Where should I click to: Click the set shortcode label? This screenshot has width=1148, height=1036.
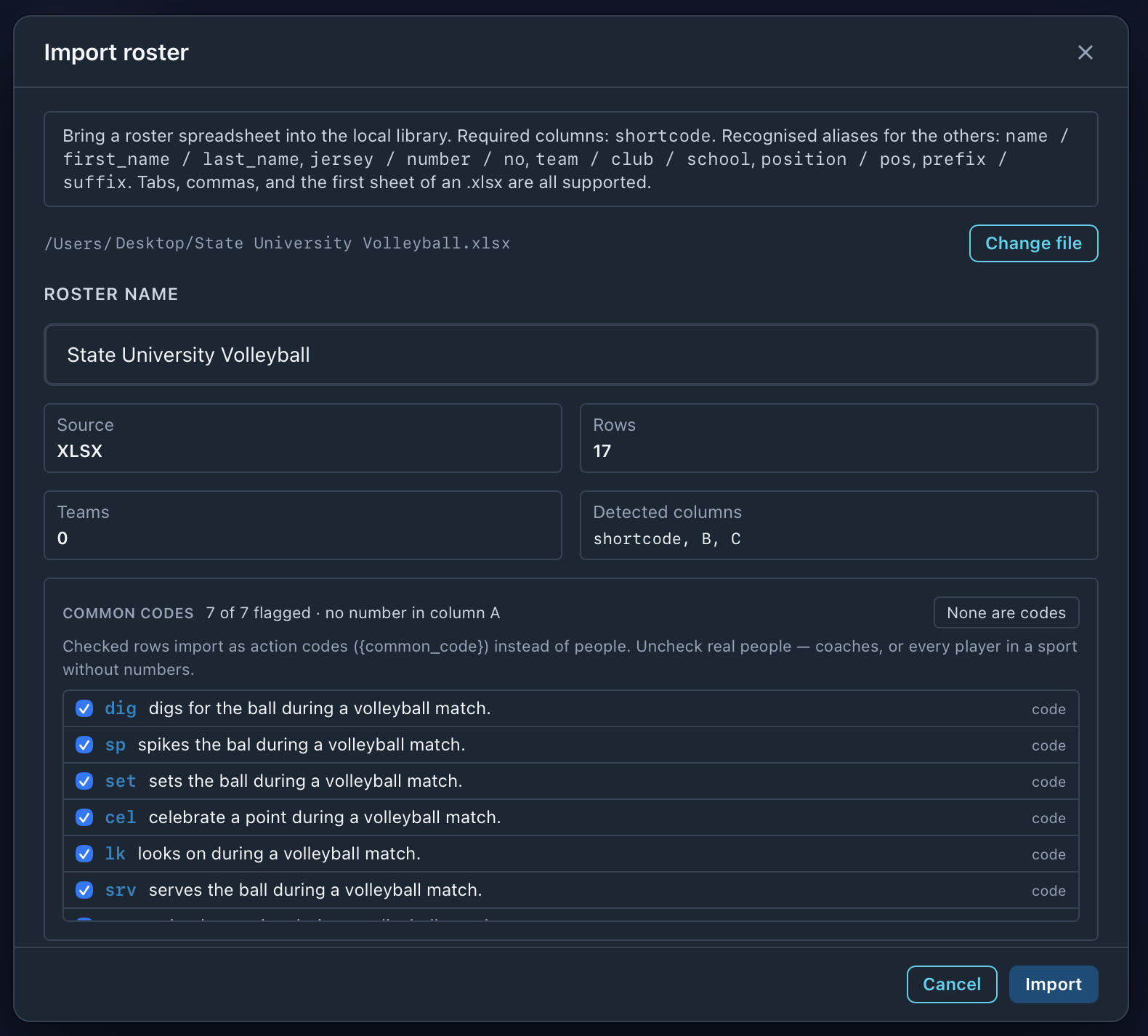point(121,781)
